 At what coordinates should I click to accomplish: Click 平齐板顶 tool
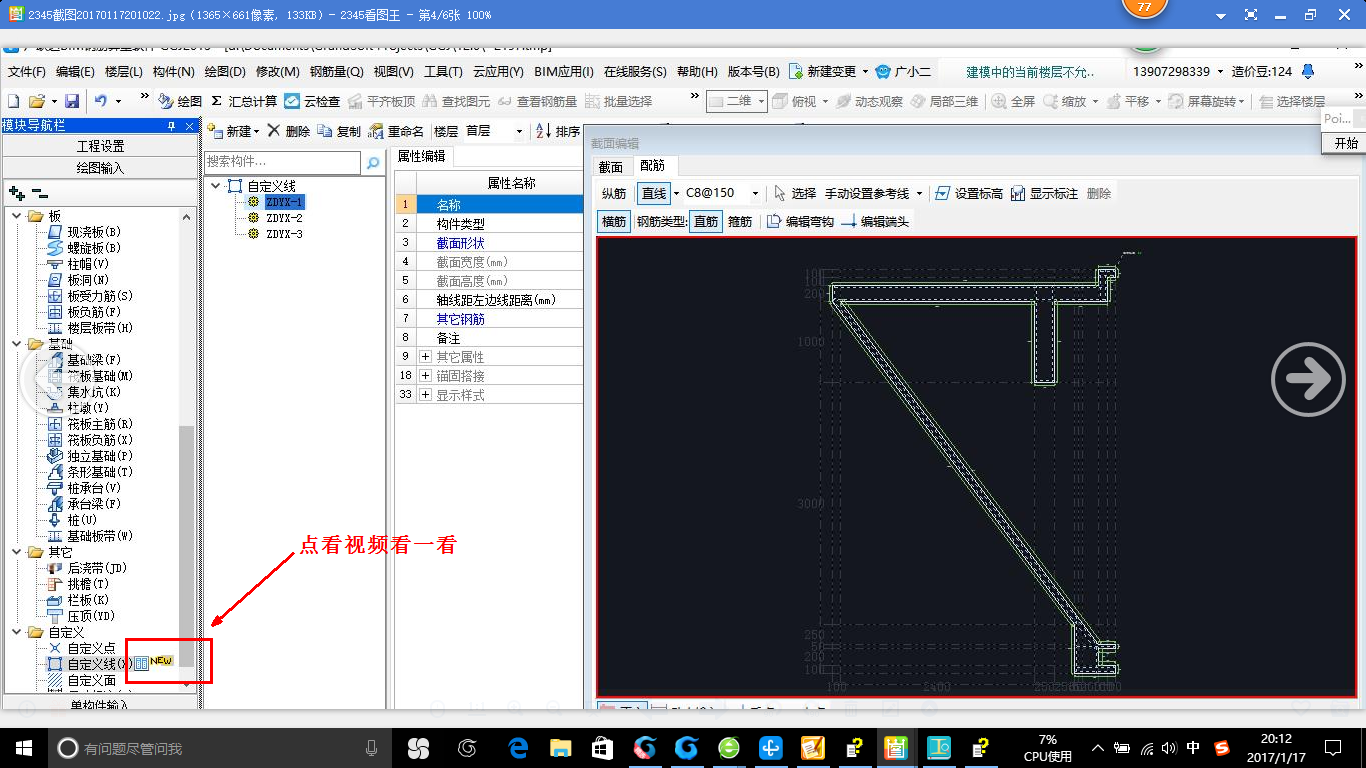tap(381, 101)
